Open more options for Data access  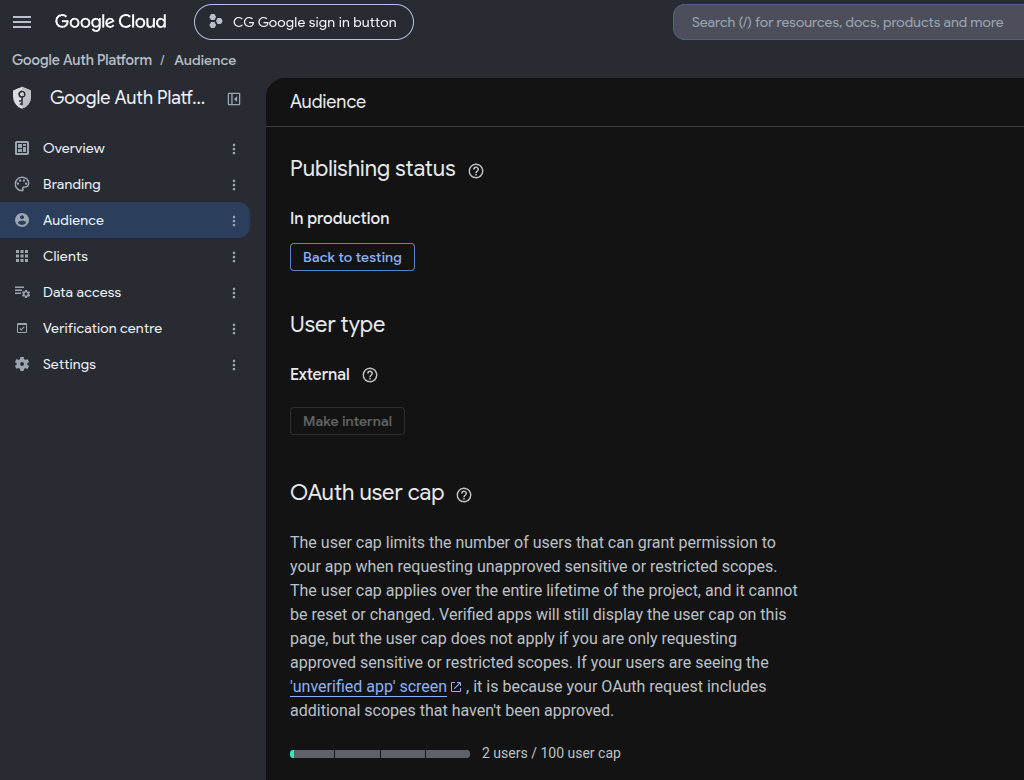(234, 293)
